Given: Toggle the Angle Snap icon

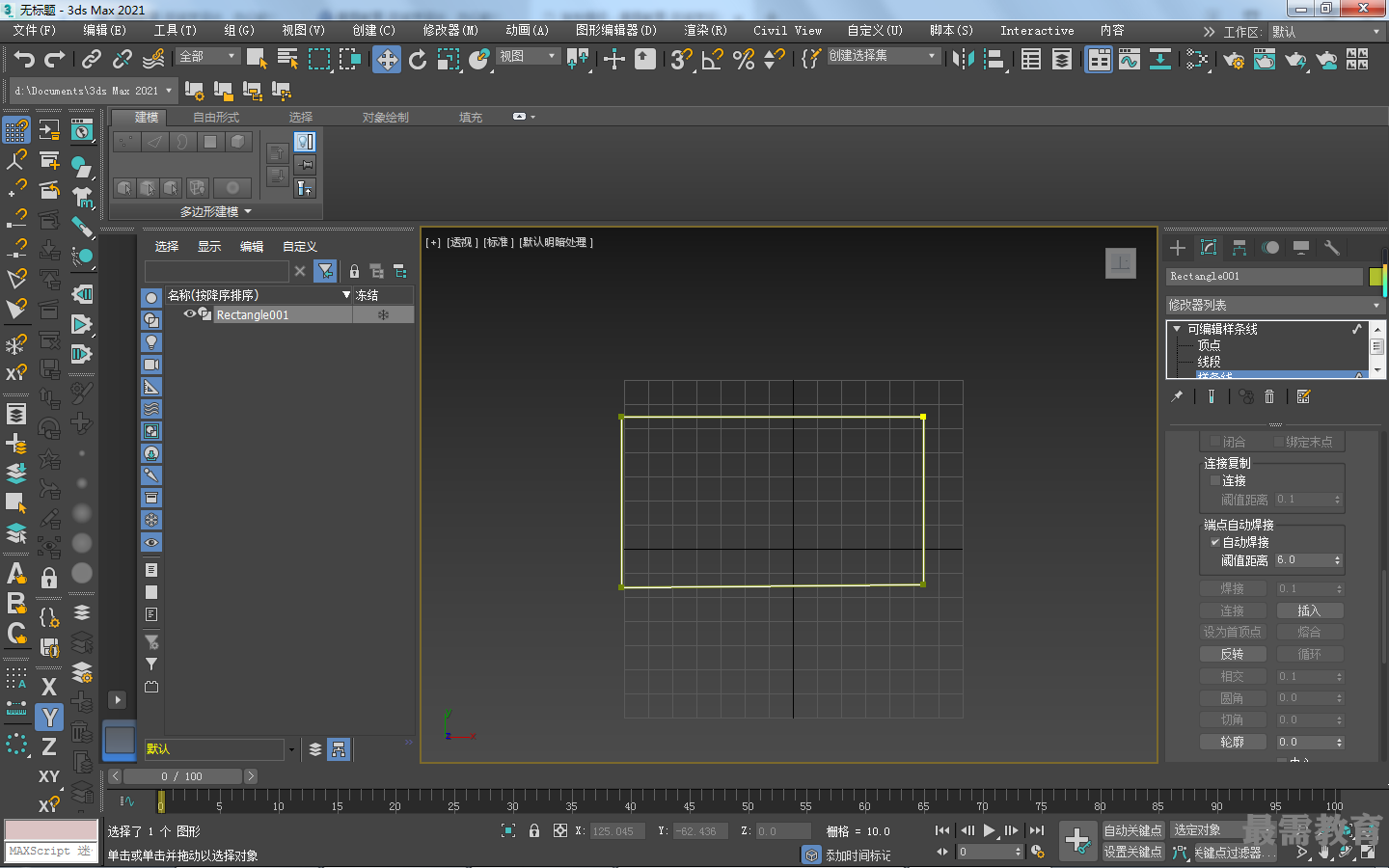Looking at the screenshot, I should [712, 60].
